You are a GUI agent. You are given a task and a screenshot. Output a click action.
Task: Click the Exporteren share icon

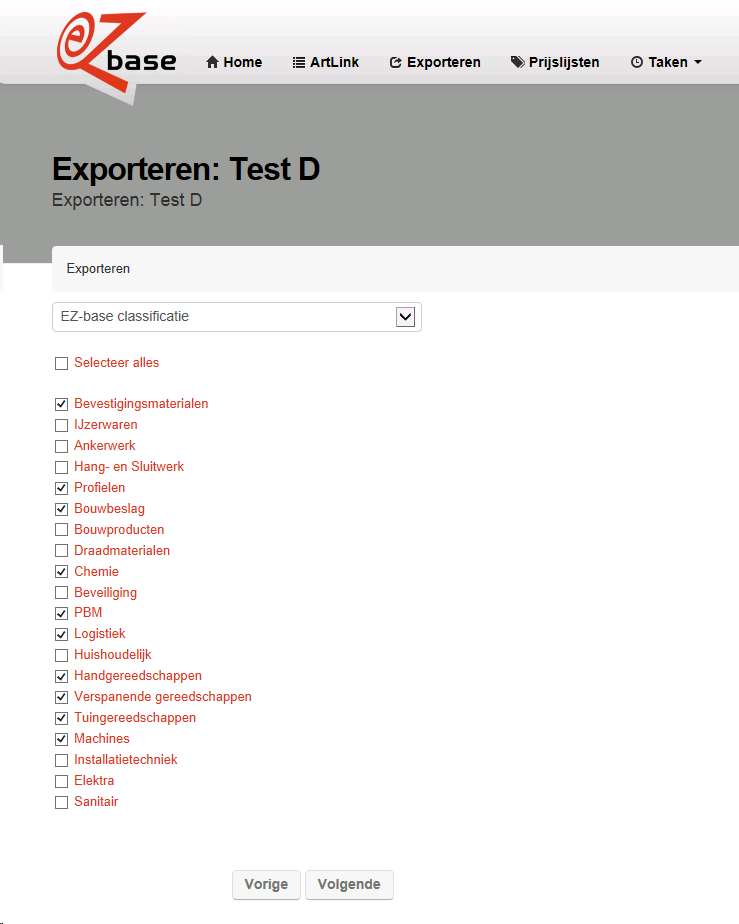[x=395, y=62]
